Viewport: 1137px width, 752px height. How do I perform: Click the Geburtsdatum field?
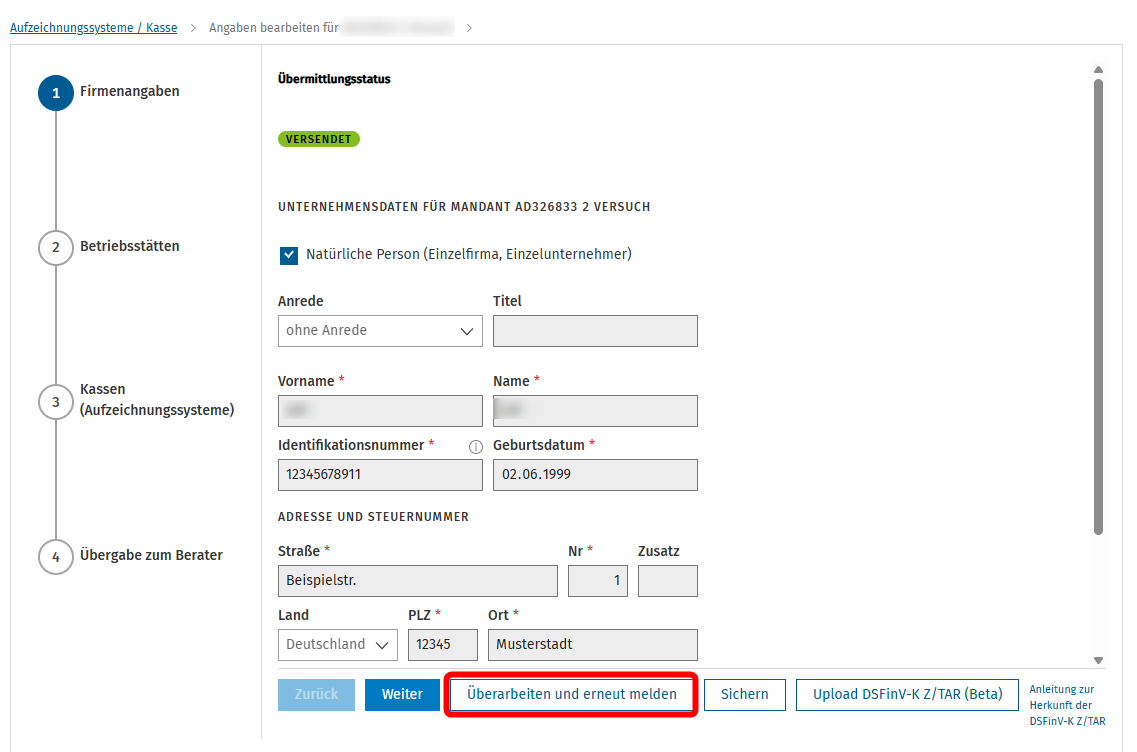[x=595, y=475]
